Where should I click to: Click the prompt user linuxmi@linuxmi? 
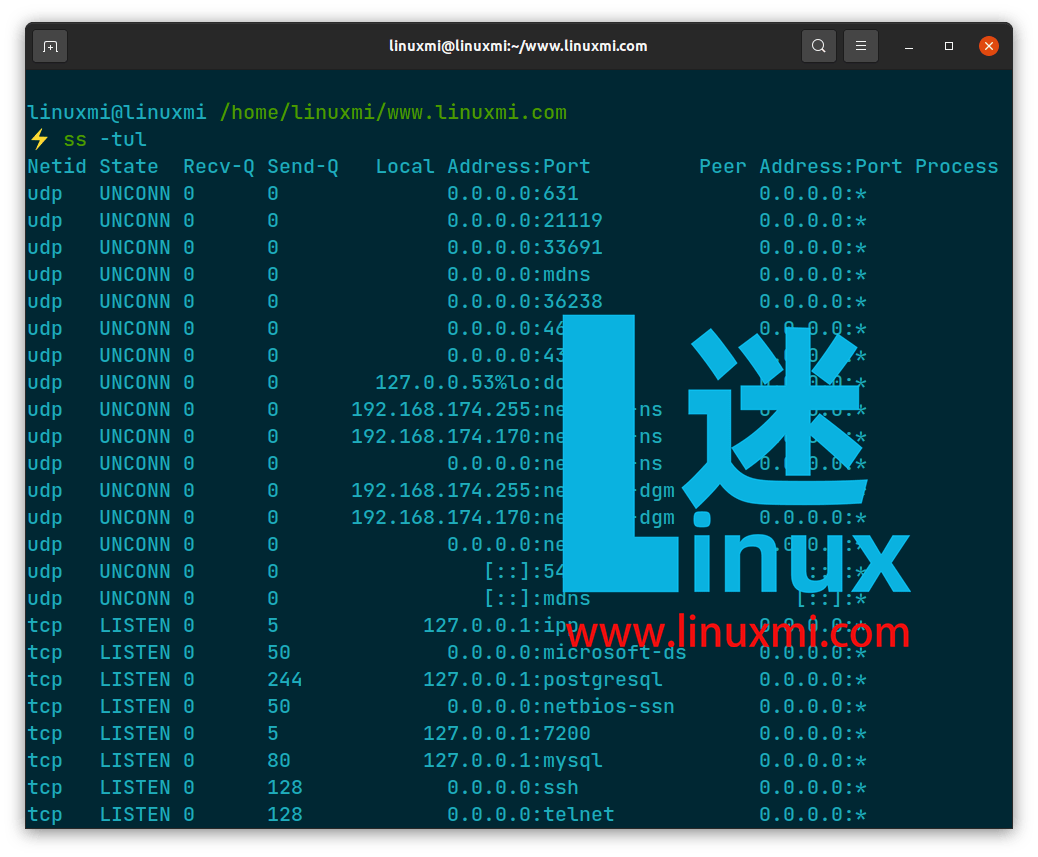tap(117, 113)
